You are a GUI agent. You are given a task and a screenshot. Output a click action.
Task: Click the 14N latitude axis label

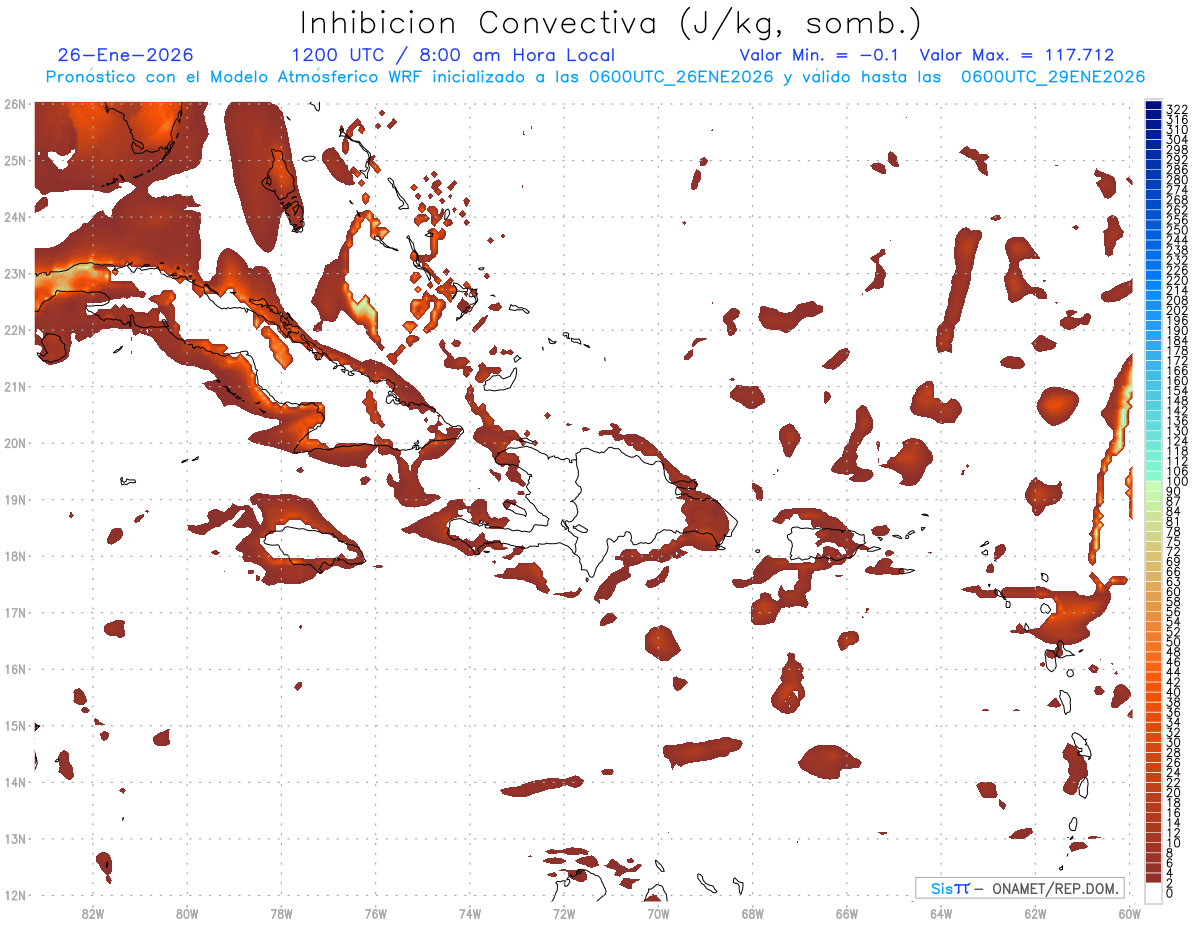(14, 782)
